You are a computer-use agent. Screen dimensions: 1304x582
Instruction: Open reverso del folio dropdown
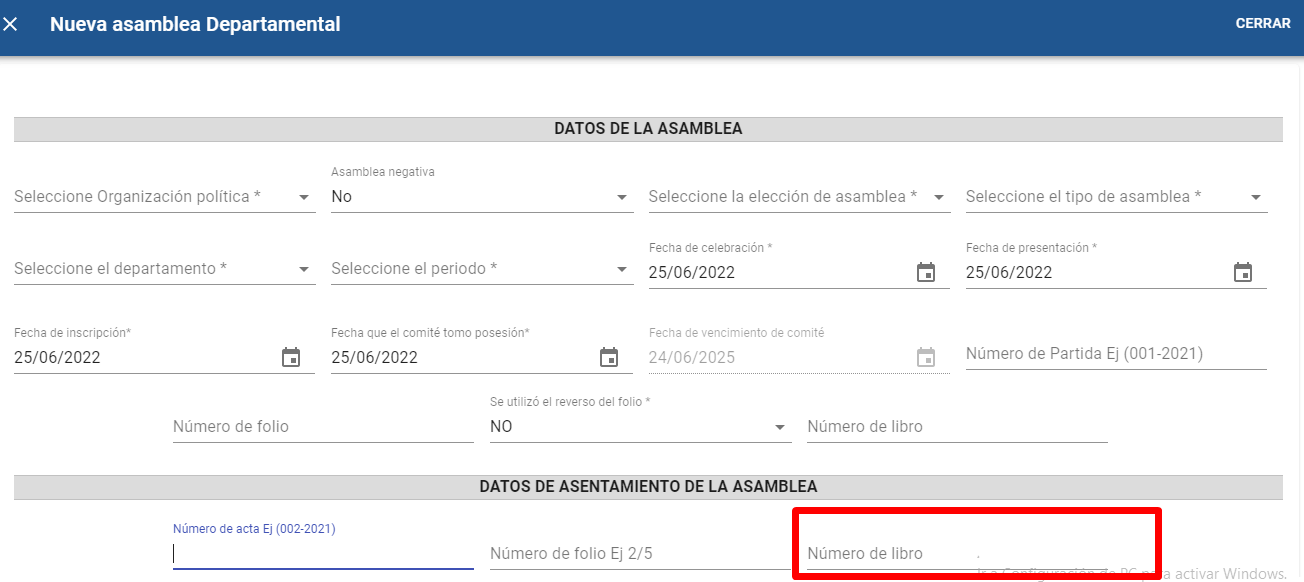coord(780,427)
